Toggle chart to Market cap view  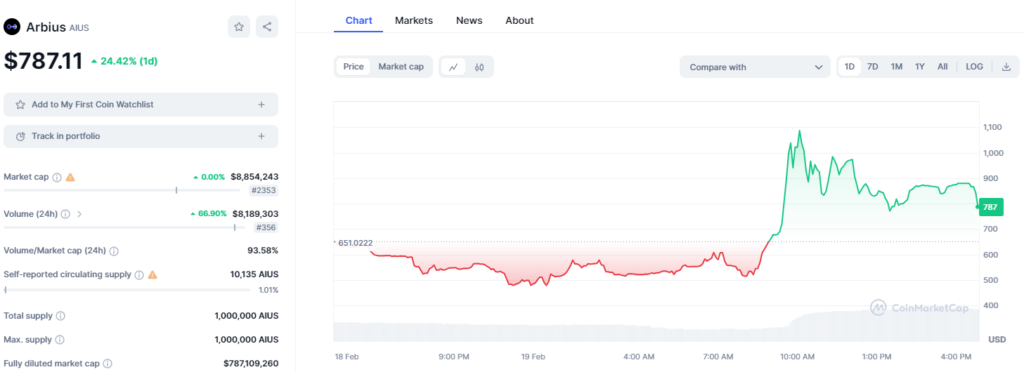coord(401,67)
